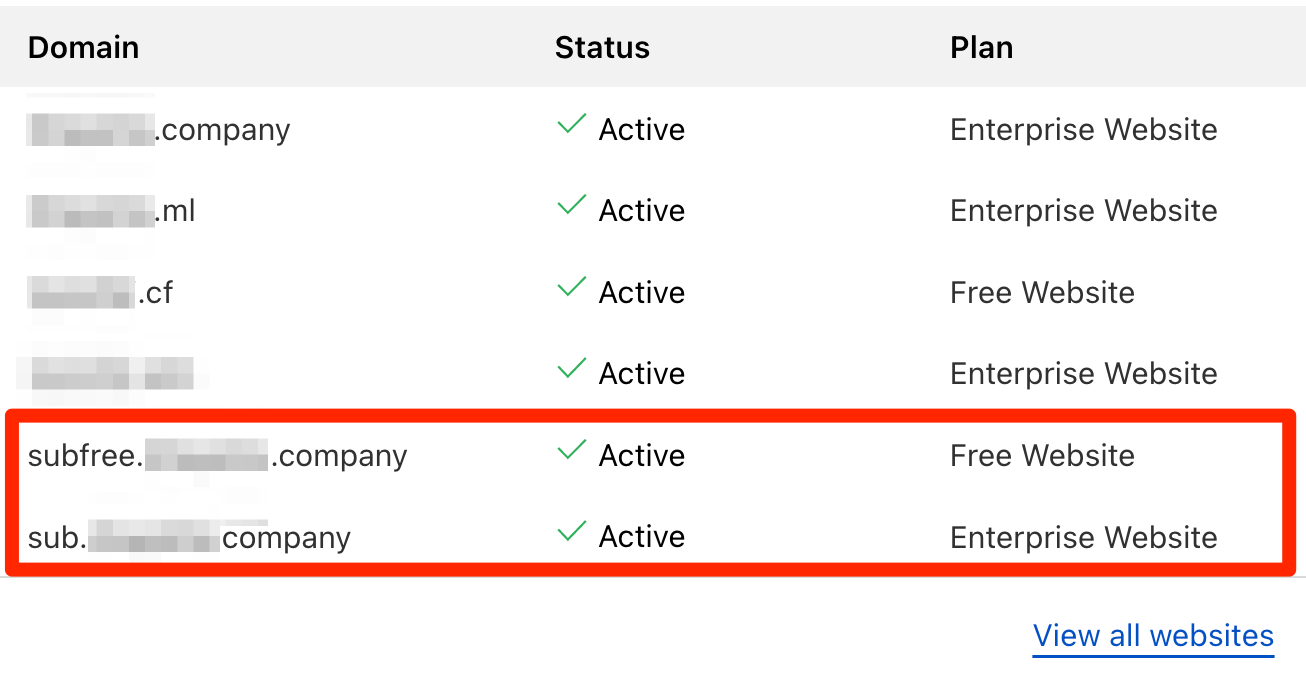Expand the Domain column header menu
This screenshot has width=1306, height=682.
(83, 46)
